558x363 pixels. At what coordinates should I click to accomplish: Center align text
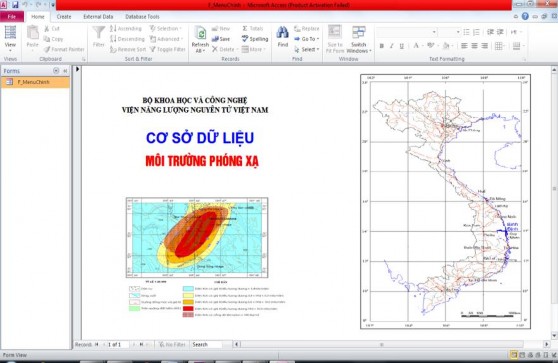(x=474, y=46)
